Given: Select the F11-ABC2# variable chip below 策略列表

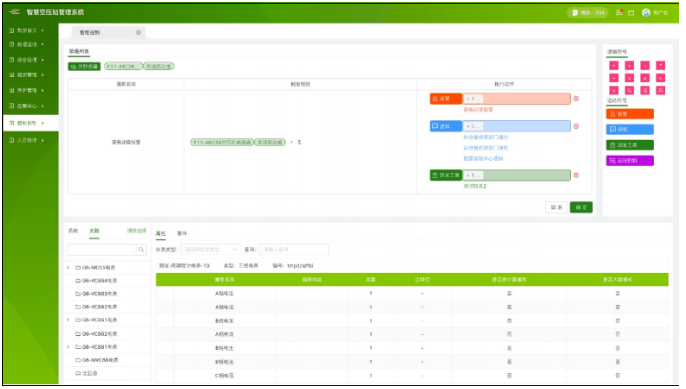Looking at the screenshot, I should pos(123,66).
